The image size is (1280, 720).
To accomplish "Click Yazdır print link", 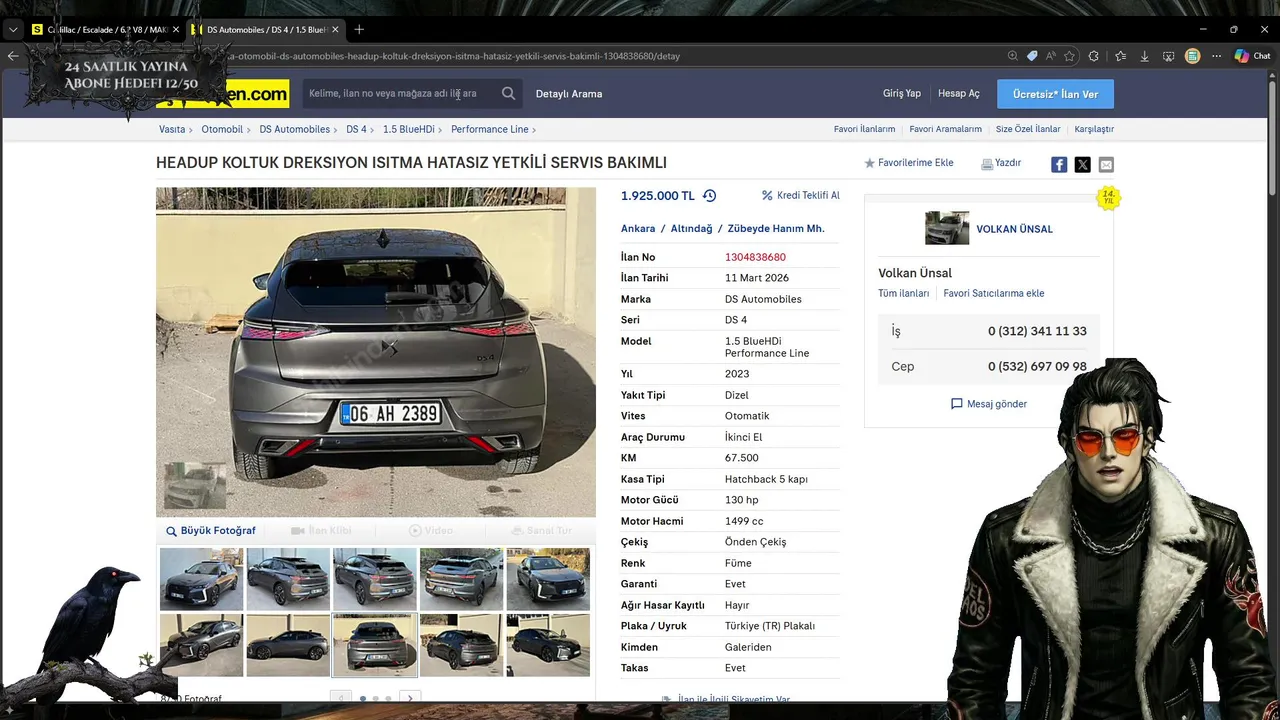I will (x=1001, y=163).
